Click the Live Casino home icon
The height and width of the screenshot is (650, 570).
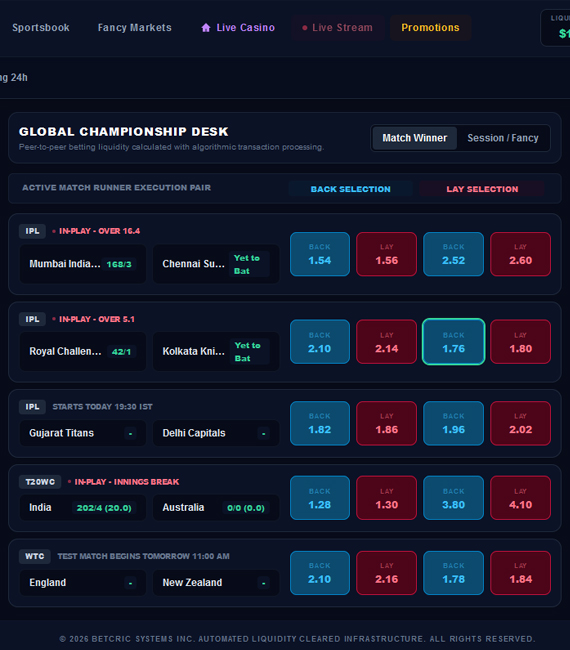point(206,28)
